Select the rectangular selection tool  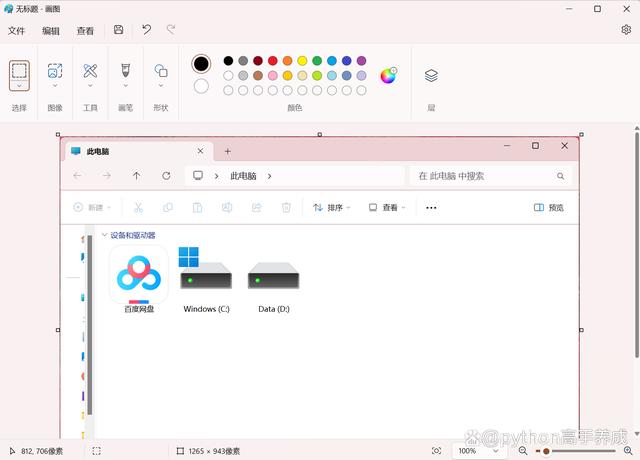(x=19, y=71)
